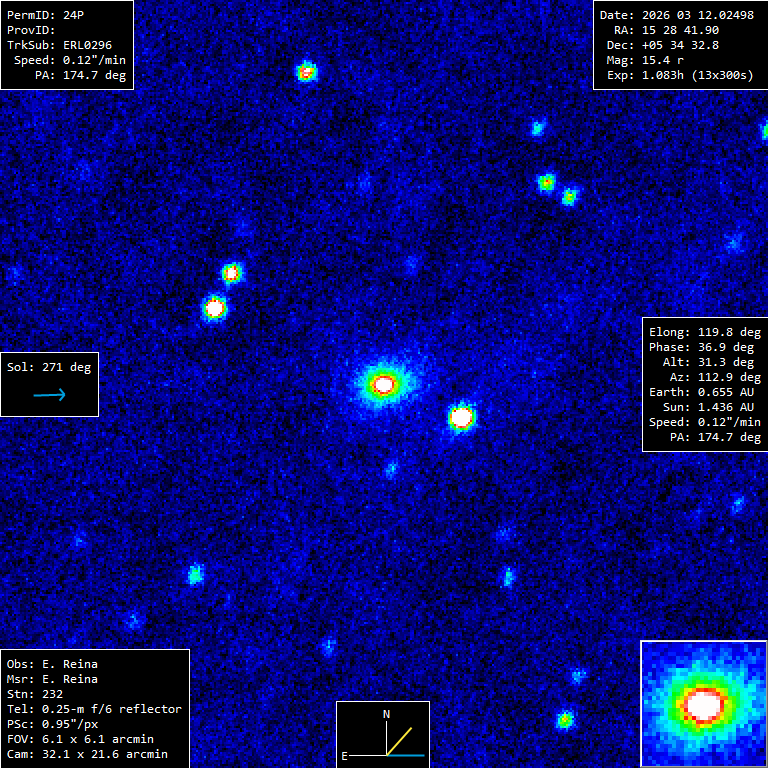Screen dimensions: 768x768
Task: Select the Stn 232 station code
Action: click(35, 694)
